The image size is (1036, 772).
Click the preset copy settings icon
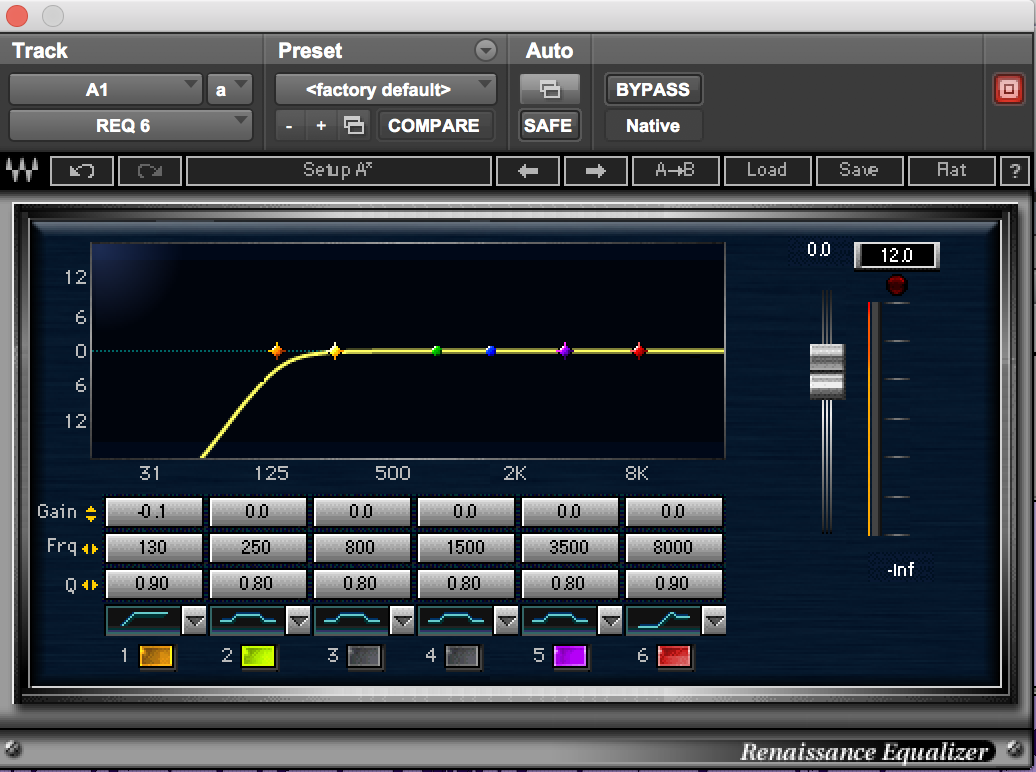(x=353, y=125)
